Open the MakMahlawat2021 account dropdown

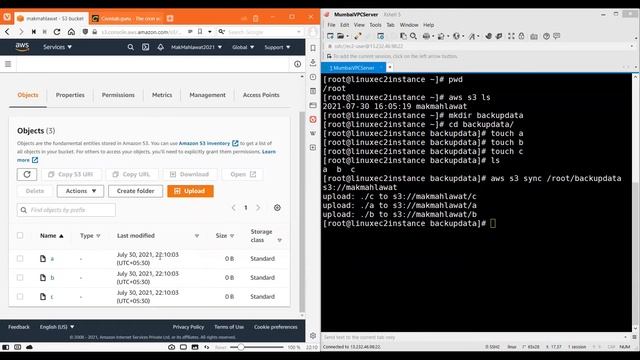click(196, 47)
